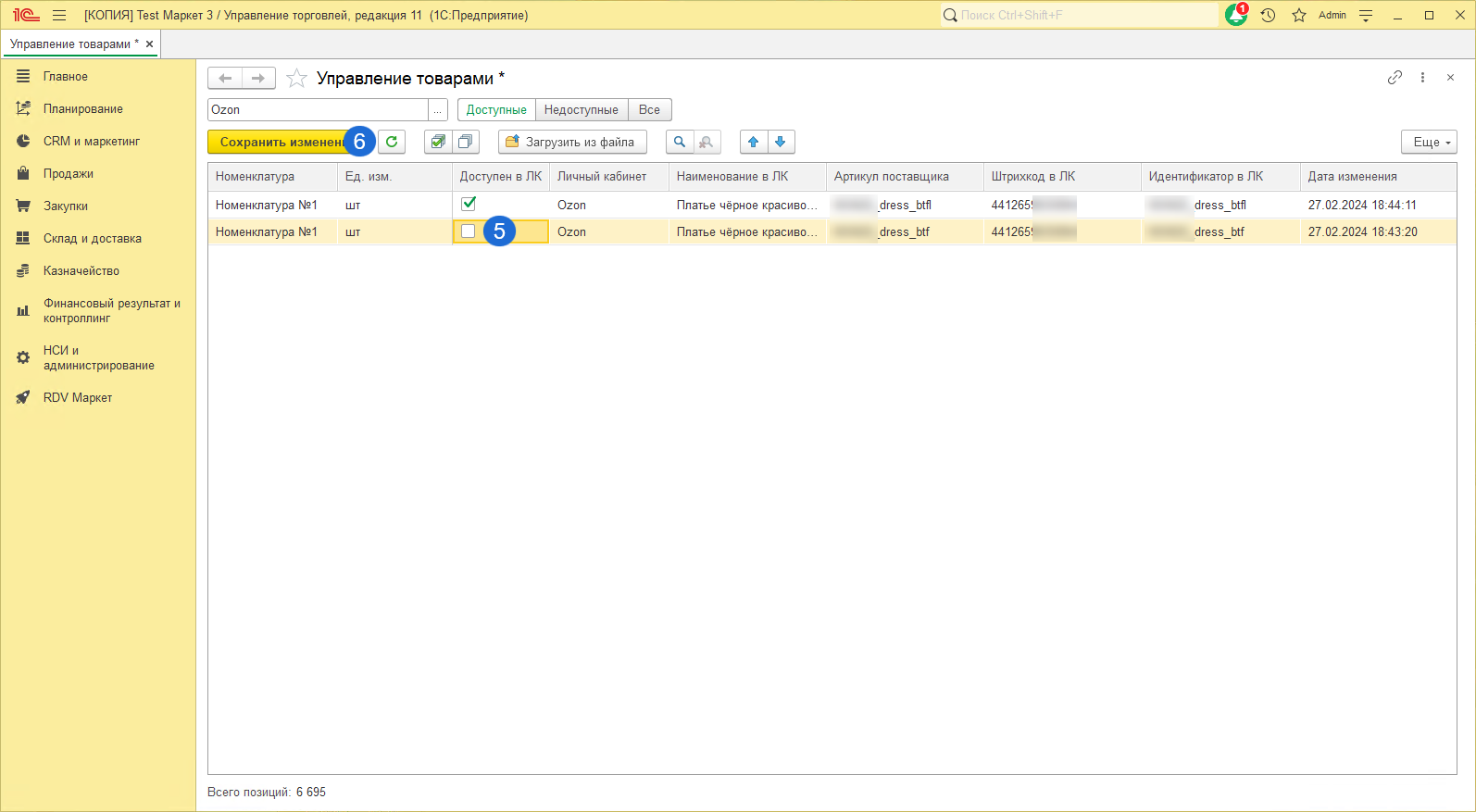Click 'Сохранить изменения' button

coord(278,142)
